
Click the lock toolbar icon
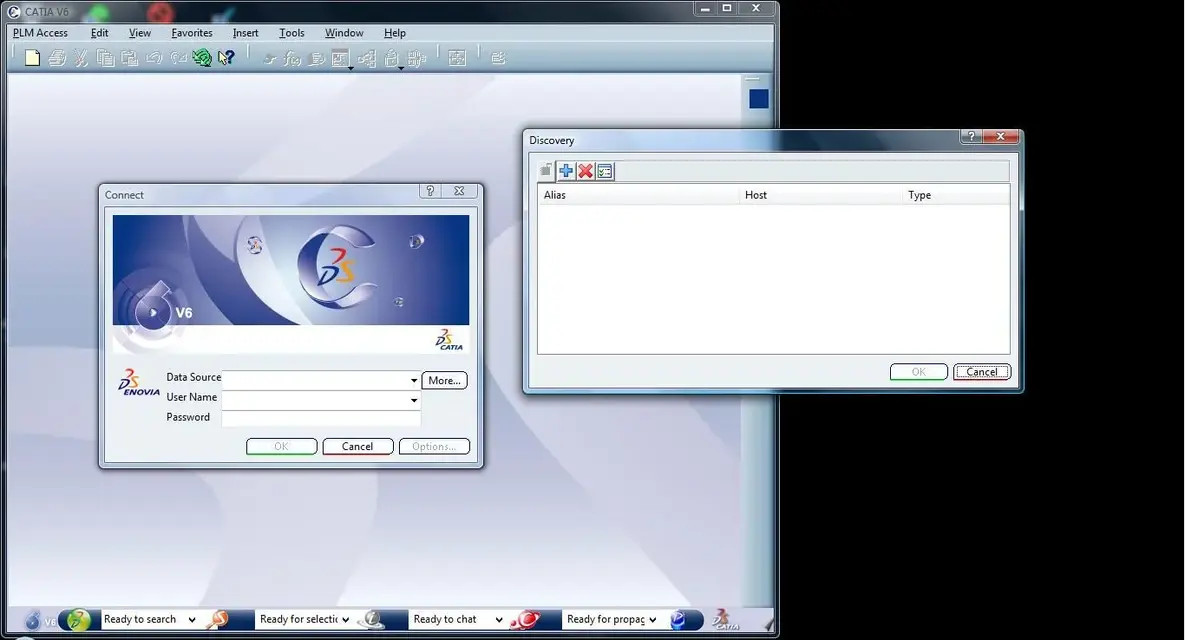click(x=391, y=58)
